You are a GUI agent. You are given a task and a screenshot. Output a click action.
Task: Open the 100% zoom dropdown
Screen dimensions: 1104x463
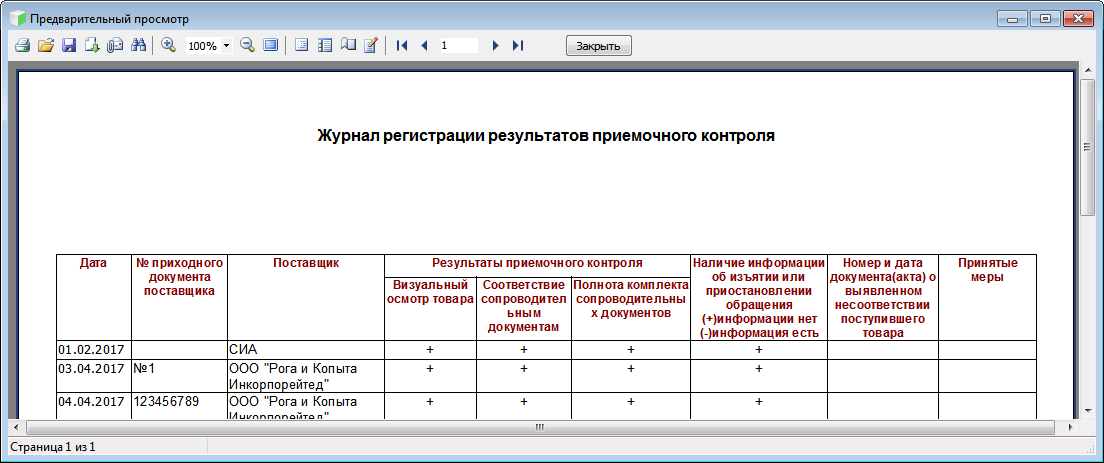tap(227, 46)
